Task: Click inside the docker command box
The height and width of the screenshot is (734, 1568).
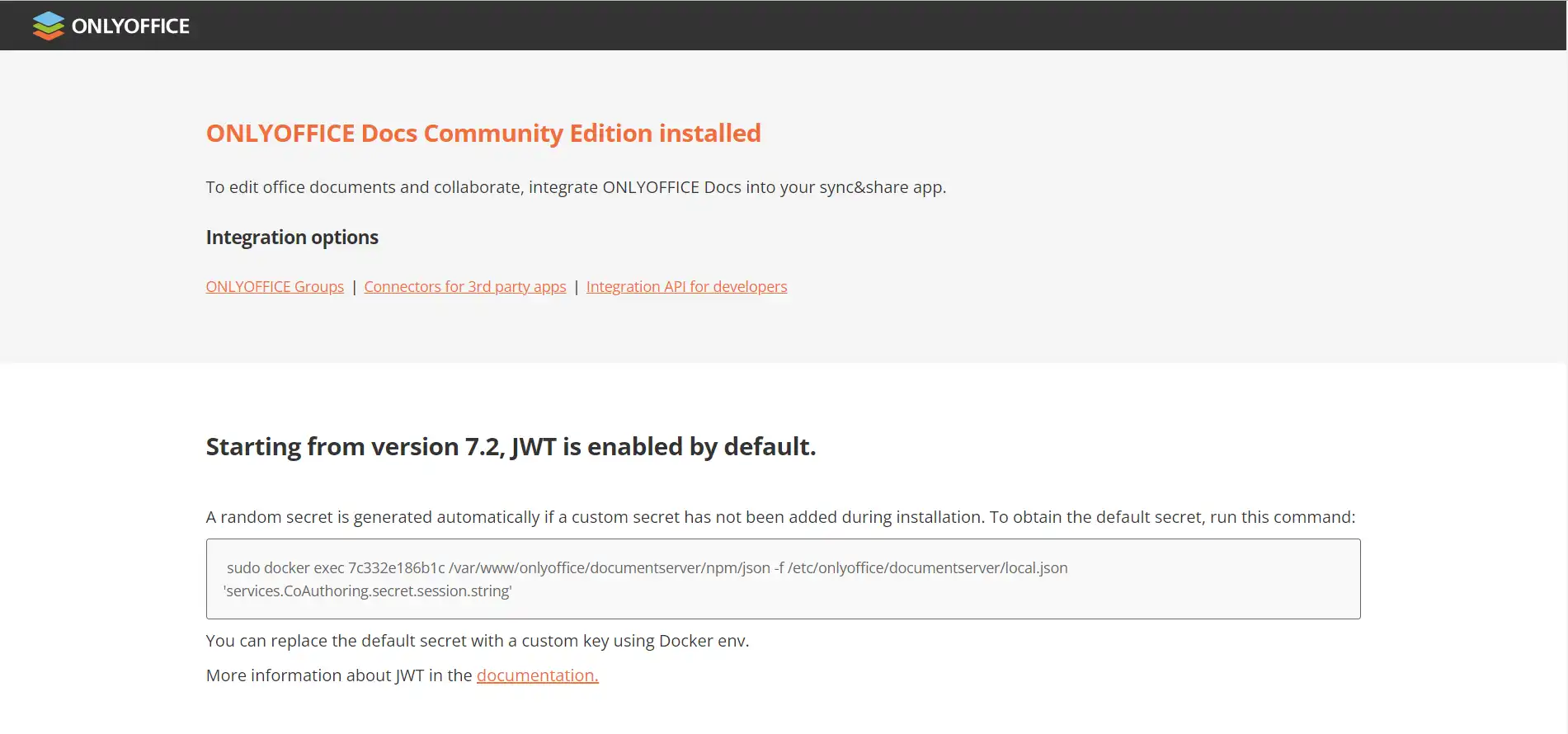Action: point(783,579)
